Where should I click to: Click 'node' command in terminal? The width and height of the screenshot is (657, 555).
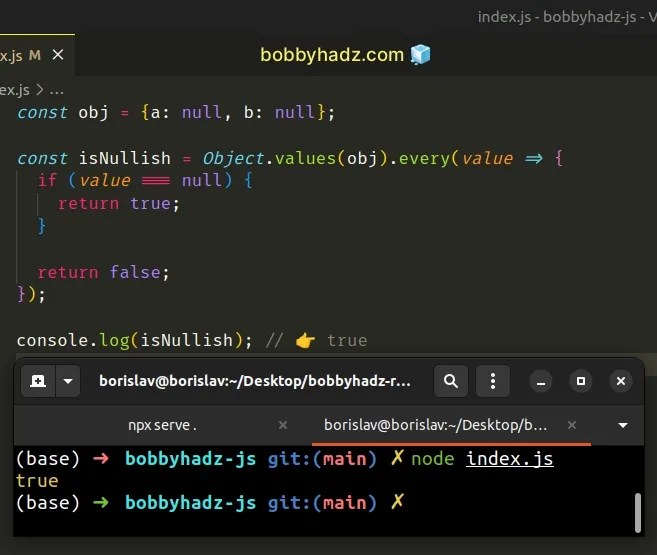coord(432,459)
